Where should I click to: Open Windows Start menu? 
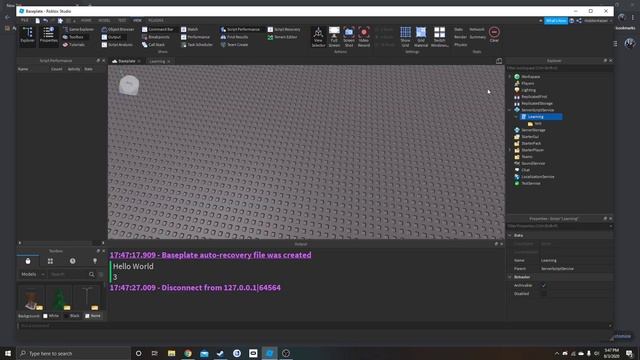tap(8, 353)
